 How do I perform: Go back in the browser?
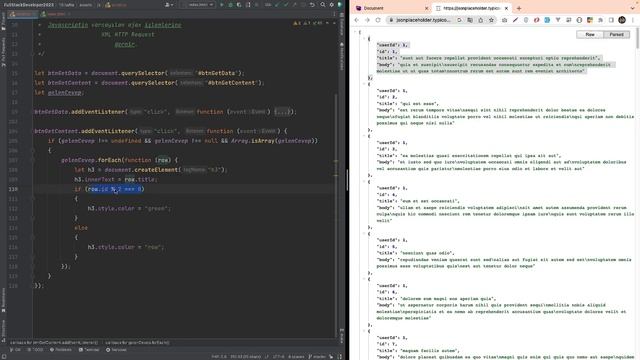357,20
